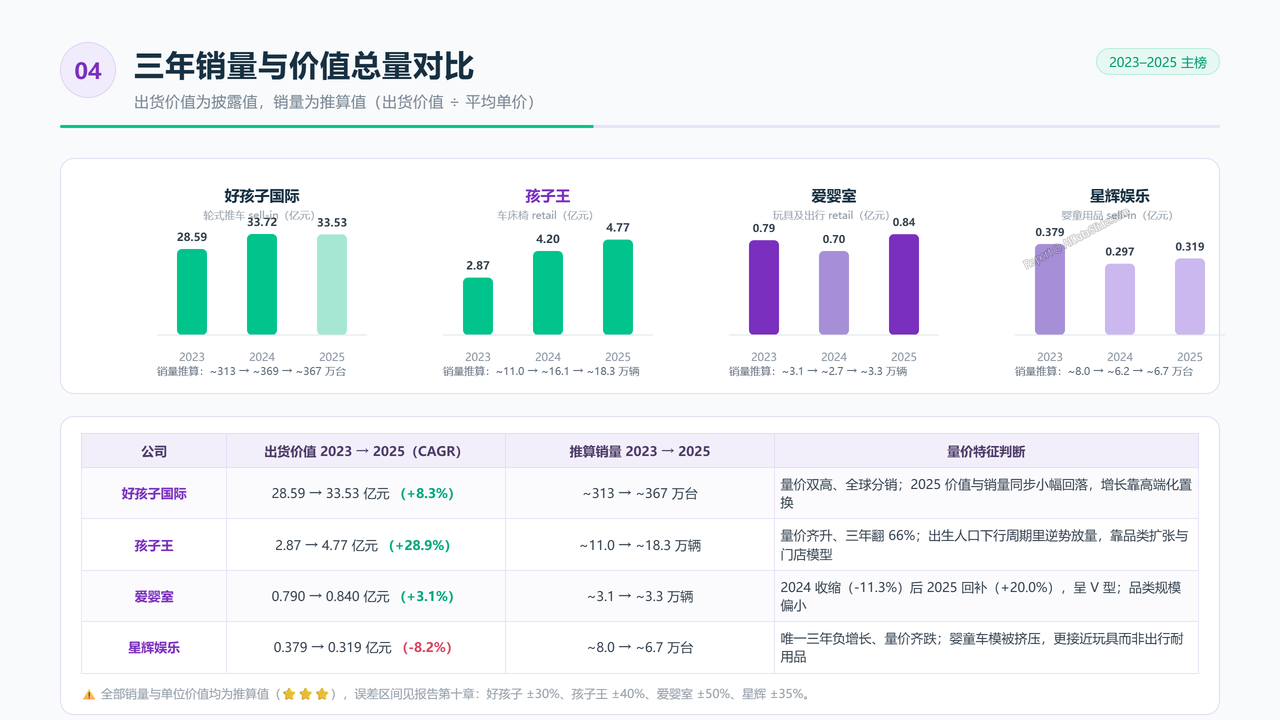
Task: Click the 好孩子国际 chart title
Action: [262, 196]
